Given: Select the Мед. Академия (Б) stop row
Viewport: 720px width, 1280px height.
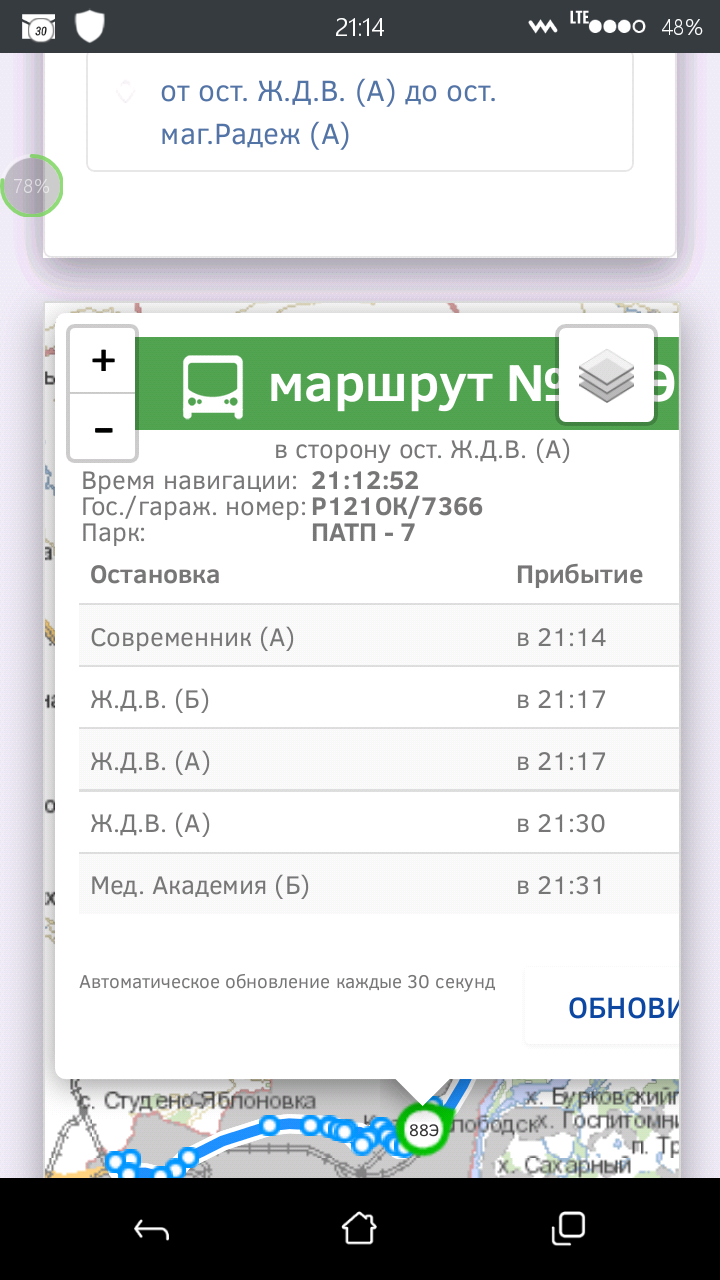Looking at the screenshot, I should click(x=379, y=885).
